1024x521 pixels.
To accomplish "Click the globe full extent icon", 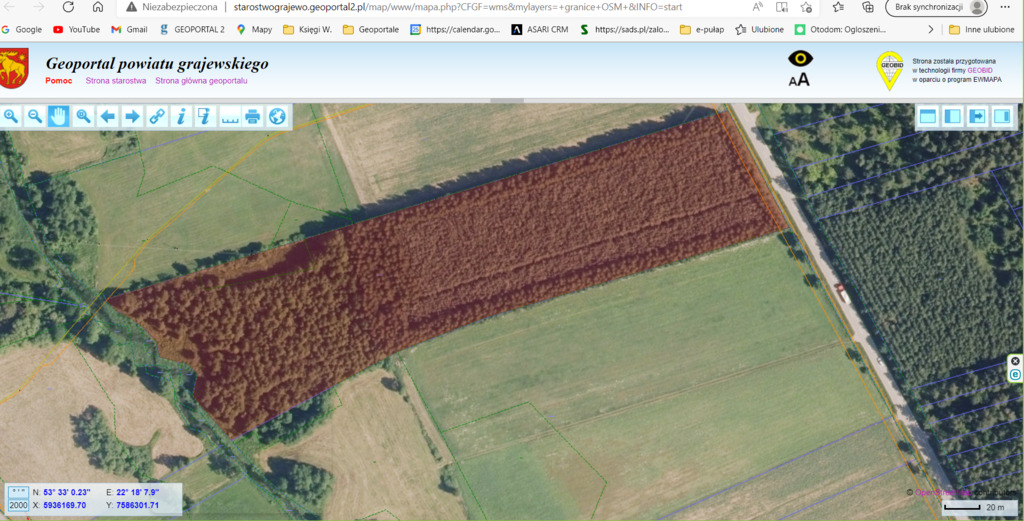I will point(277,116).
